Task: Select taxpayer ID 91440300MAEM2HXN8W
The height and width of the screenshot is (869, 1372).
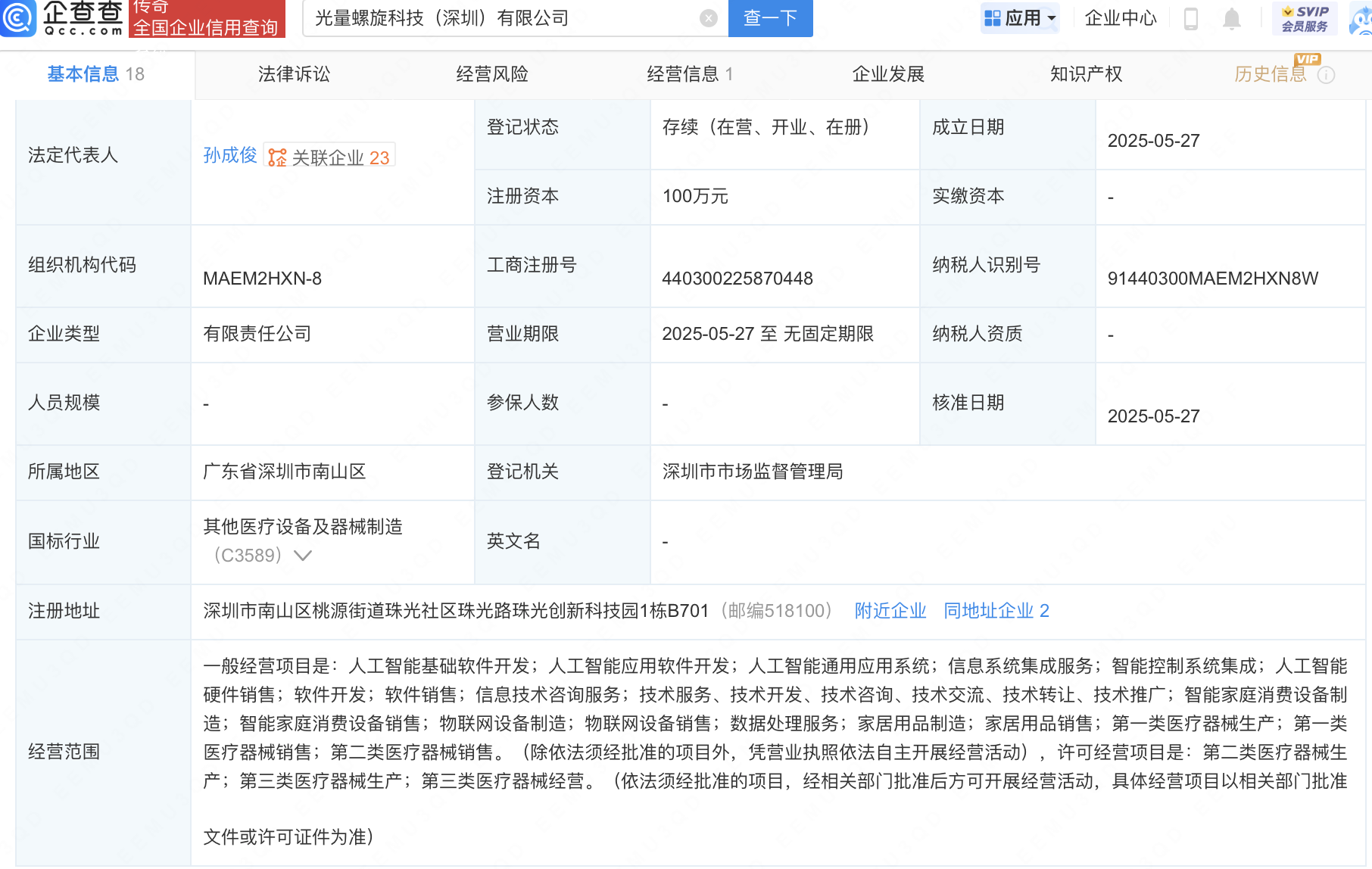Action: pos(1213,279)
